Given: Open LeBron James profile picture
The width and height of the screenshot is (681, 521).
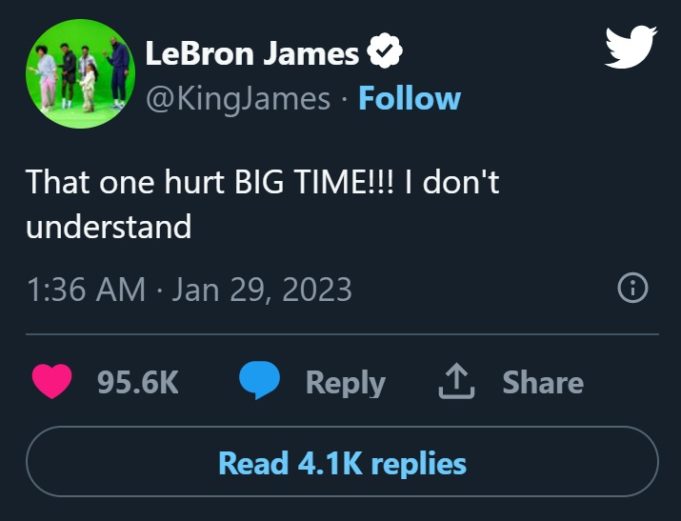Looking at the screenshot, I should tap(80, 73).
